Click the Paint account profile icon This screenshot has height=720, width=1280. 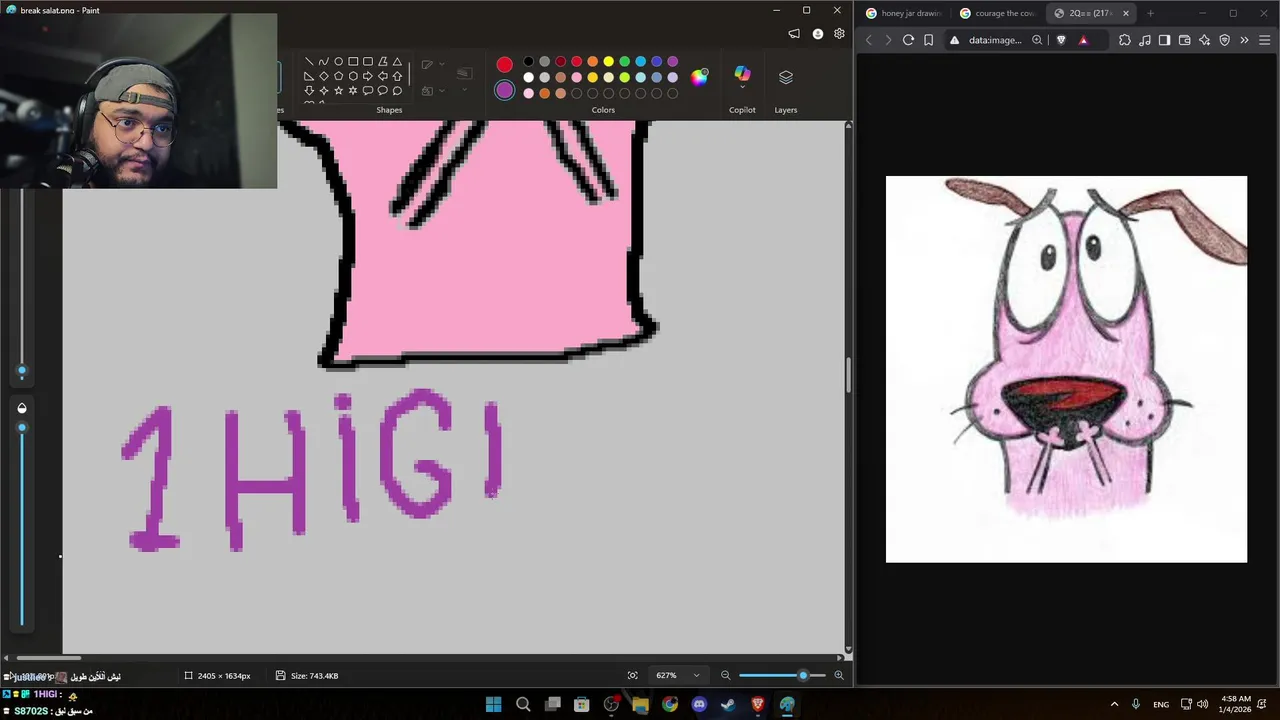click(817, 34)
